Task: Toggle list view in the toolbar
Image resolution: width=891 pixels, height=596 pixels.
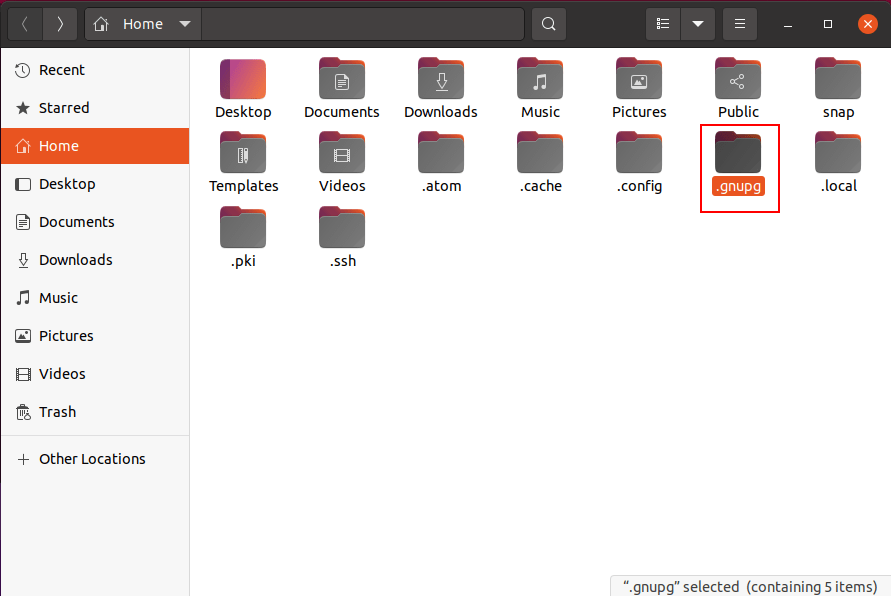Action: [x=663, y=24]
